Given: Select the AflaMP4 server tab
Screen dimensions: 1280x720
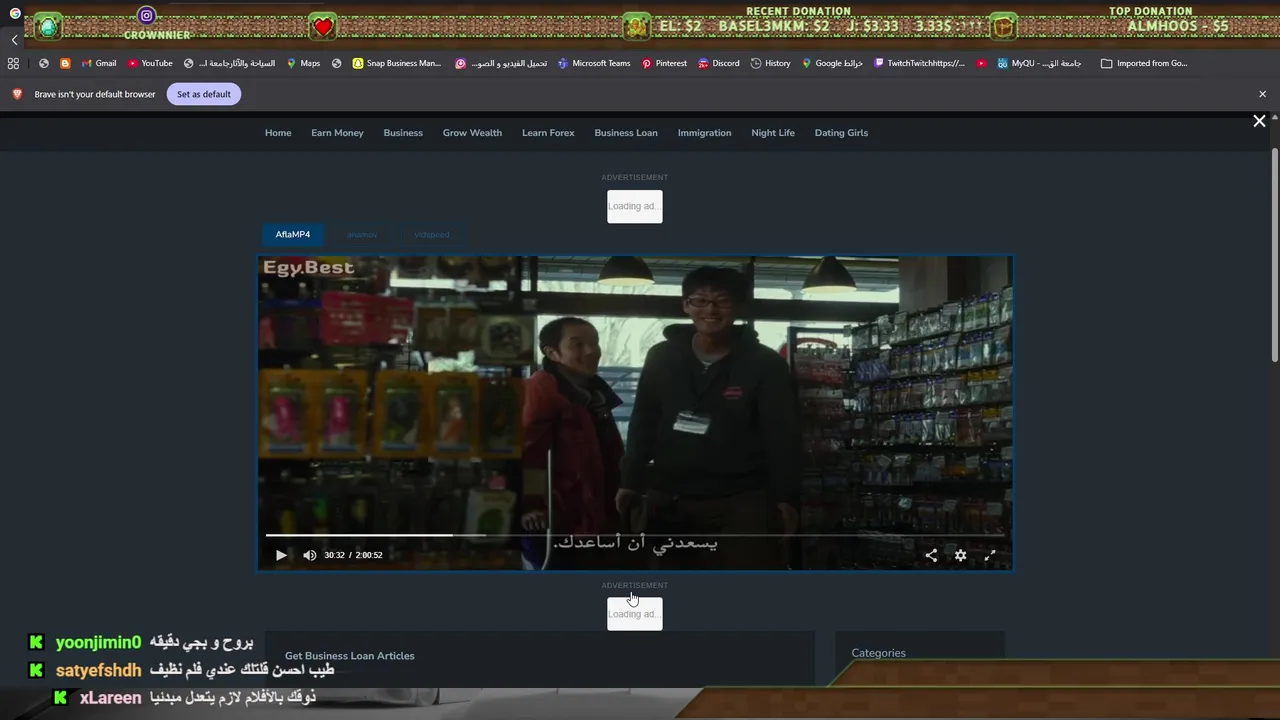Looking at the screenshot, I should tap(293, 234).
